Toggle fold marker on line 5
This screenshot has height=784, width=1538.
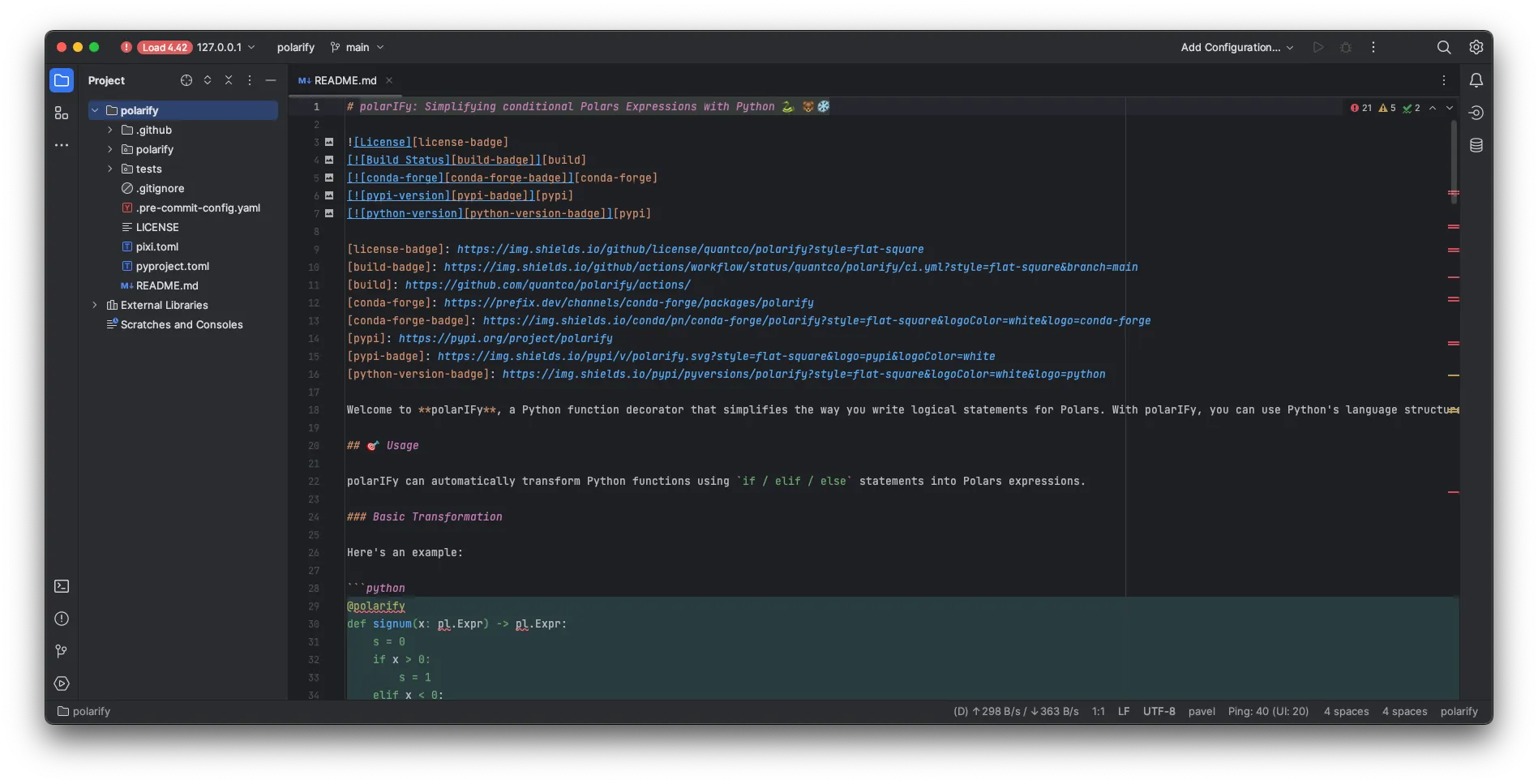coord(329,178)
